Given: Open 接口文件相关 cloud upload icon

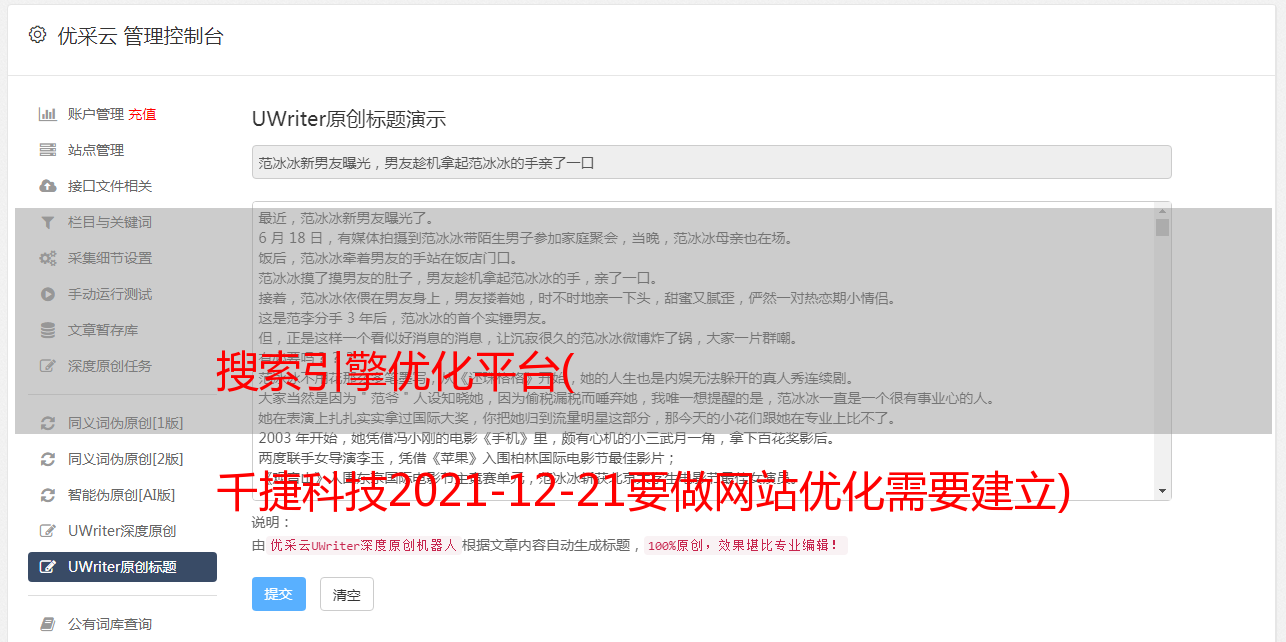Looking at the screenshot, I should (47, 186).
